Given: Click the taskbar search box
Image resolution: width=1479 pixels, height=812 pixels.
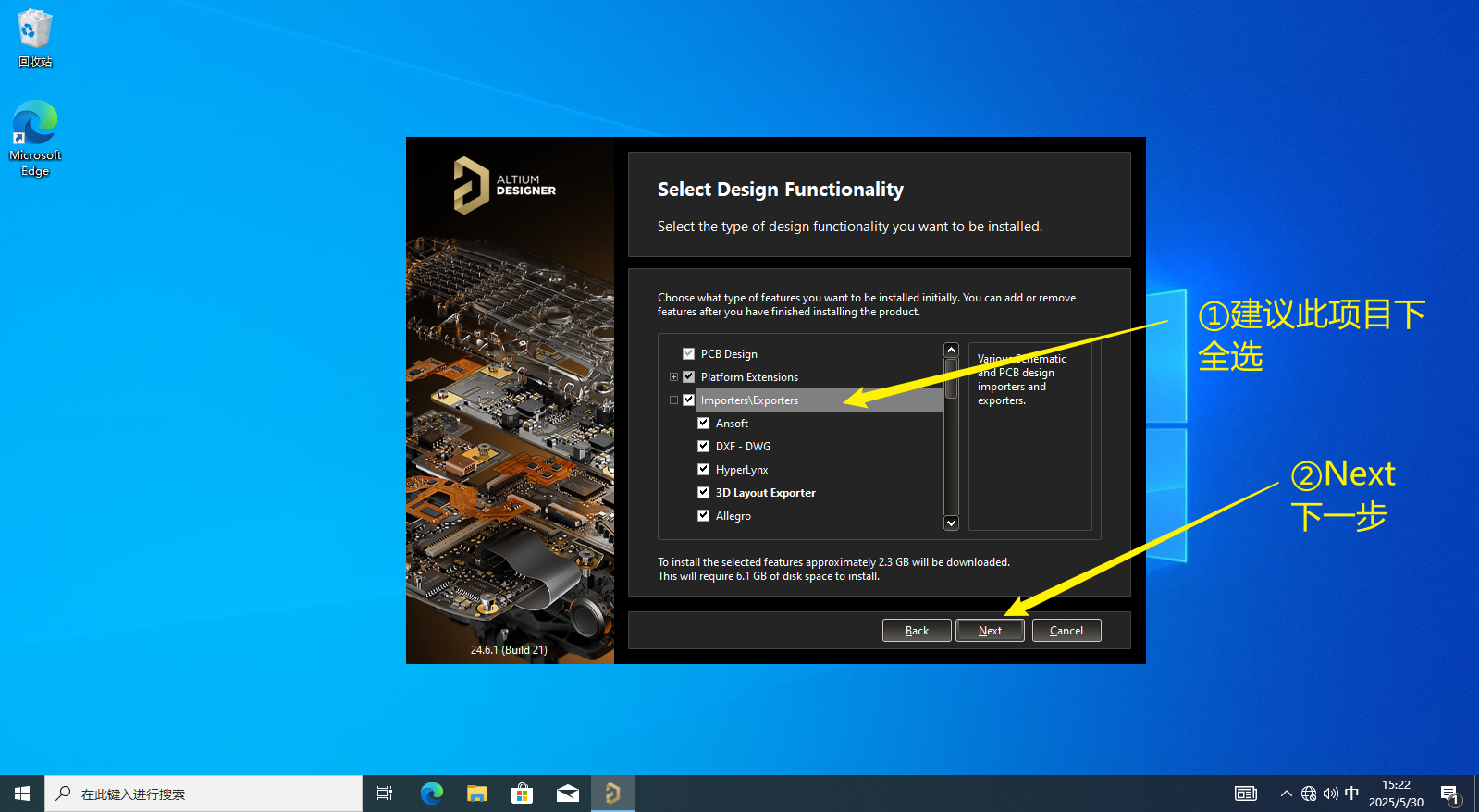Looking at the screenshot, I should coord(203,794).
